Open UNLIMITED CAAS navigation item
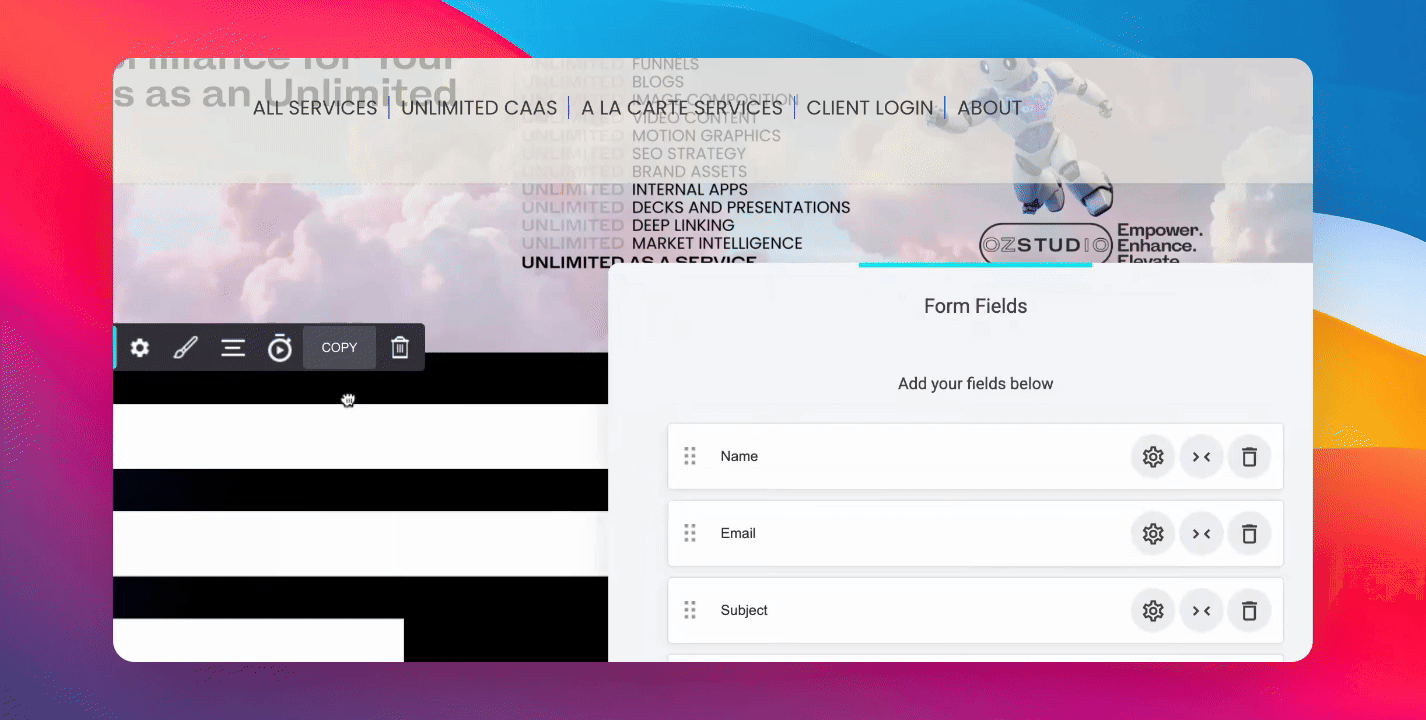Viewport: 1426px width, 720px height. [x=479, y=108]
